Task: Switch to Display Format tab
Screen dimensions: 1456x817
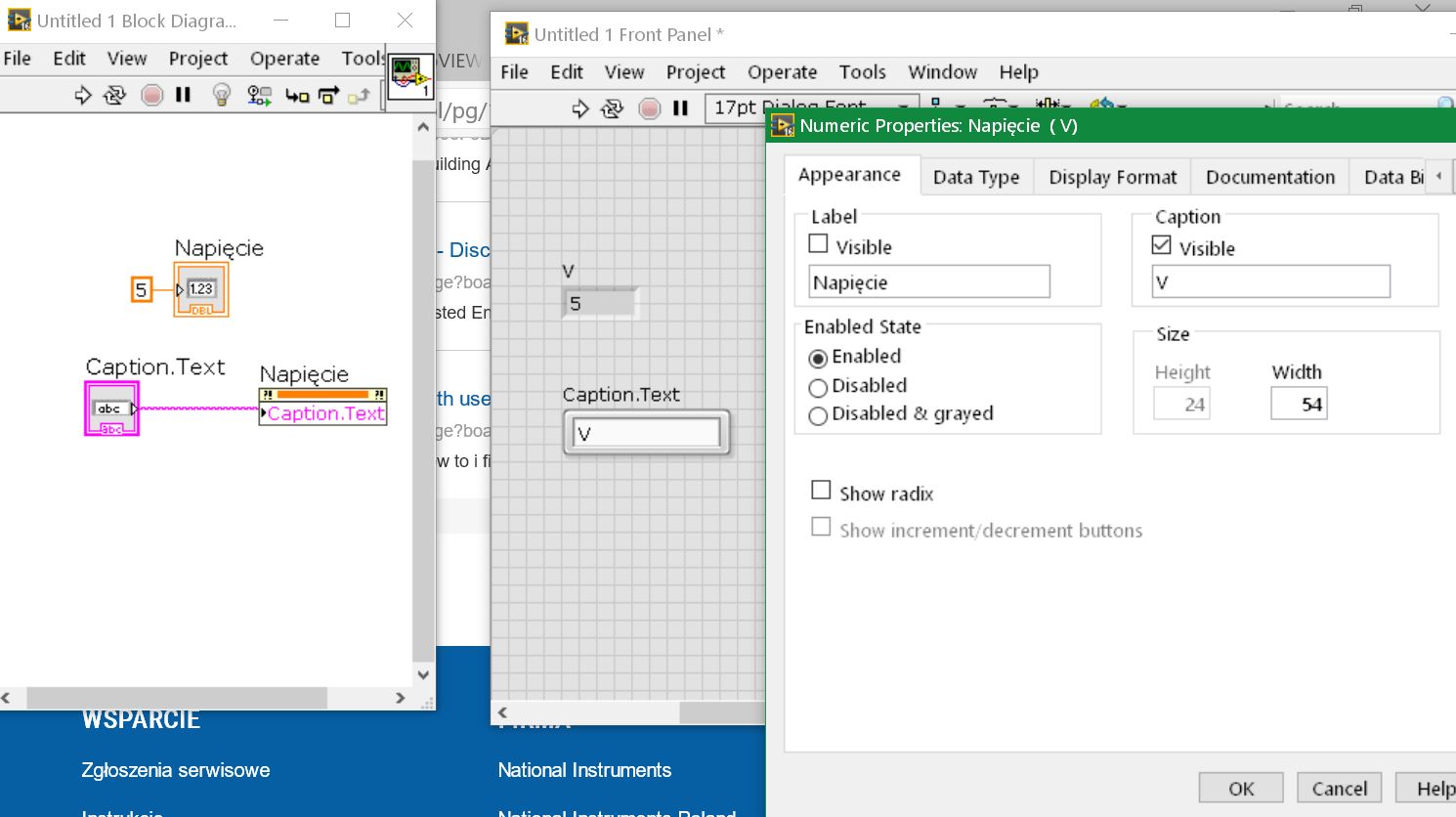Action: (1113, 177)
